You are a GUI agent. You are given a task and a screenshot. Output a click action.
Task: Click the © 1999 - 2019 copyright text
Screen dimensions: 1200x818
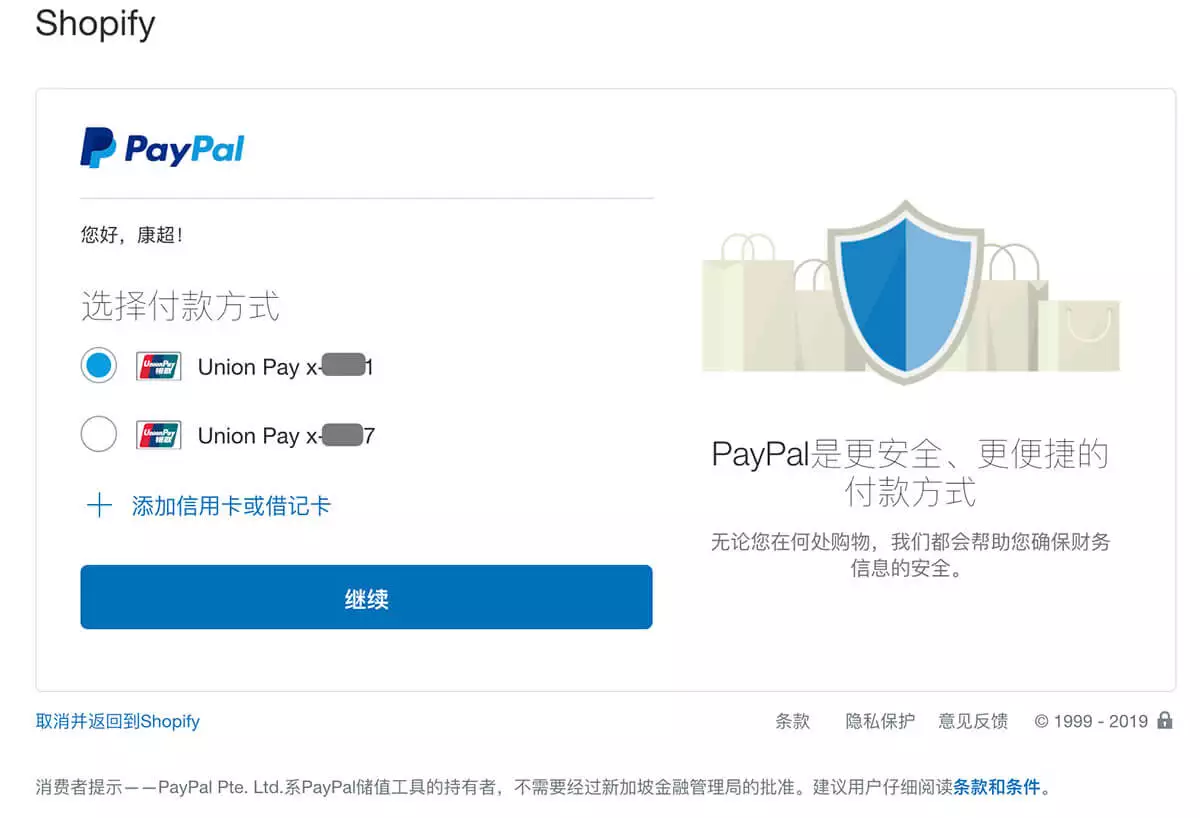[x=1091, y=721]
